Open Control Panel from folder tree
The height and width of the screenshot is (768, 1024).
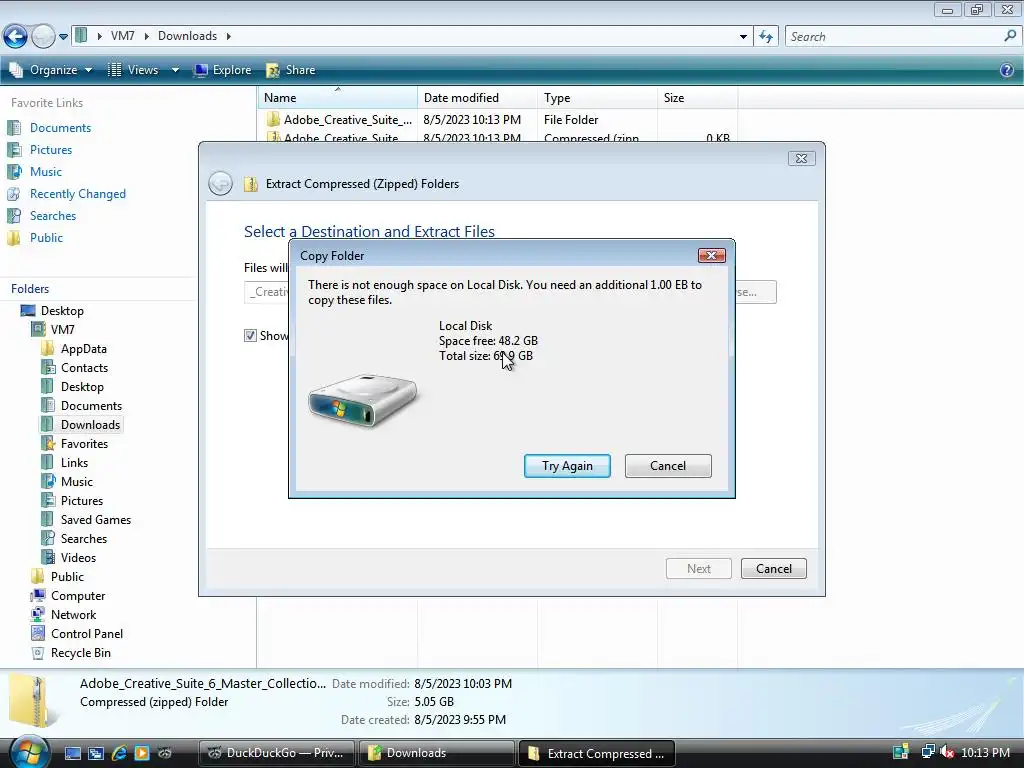[86, 633]
